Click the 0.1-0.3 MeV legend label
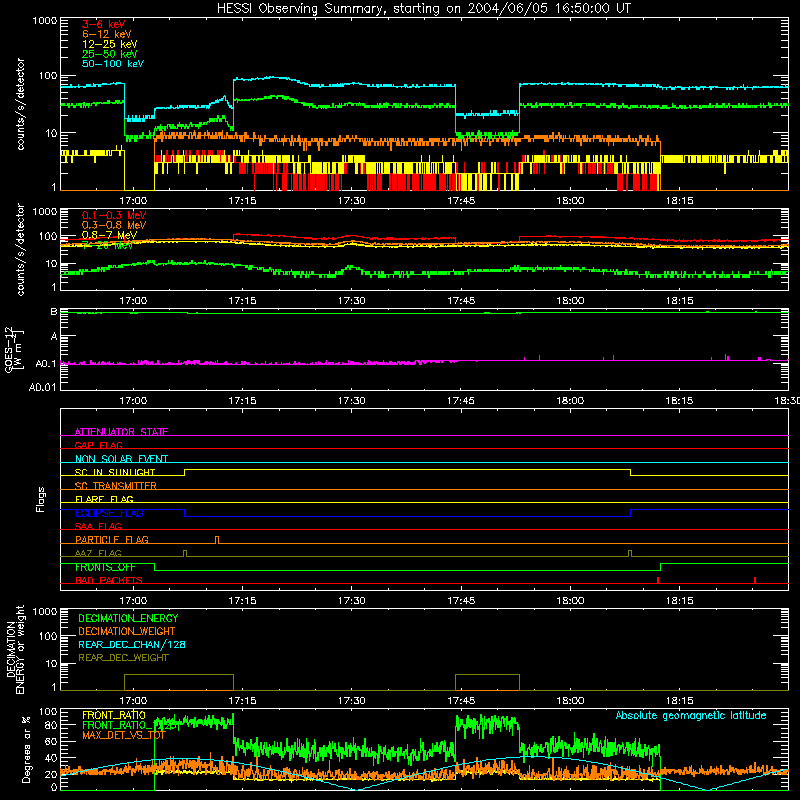 pos(114,215)
